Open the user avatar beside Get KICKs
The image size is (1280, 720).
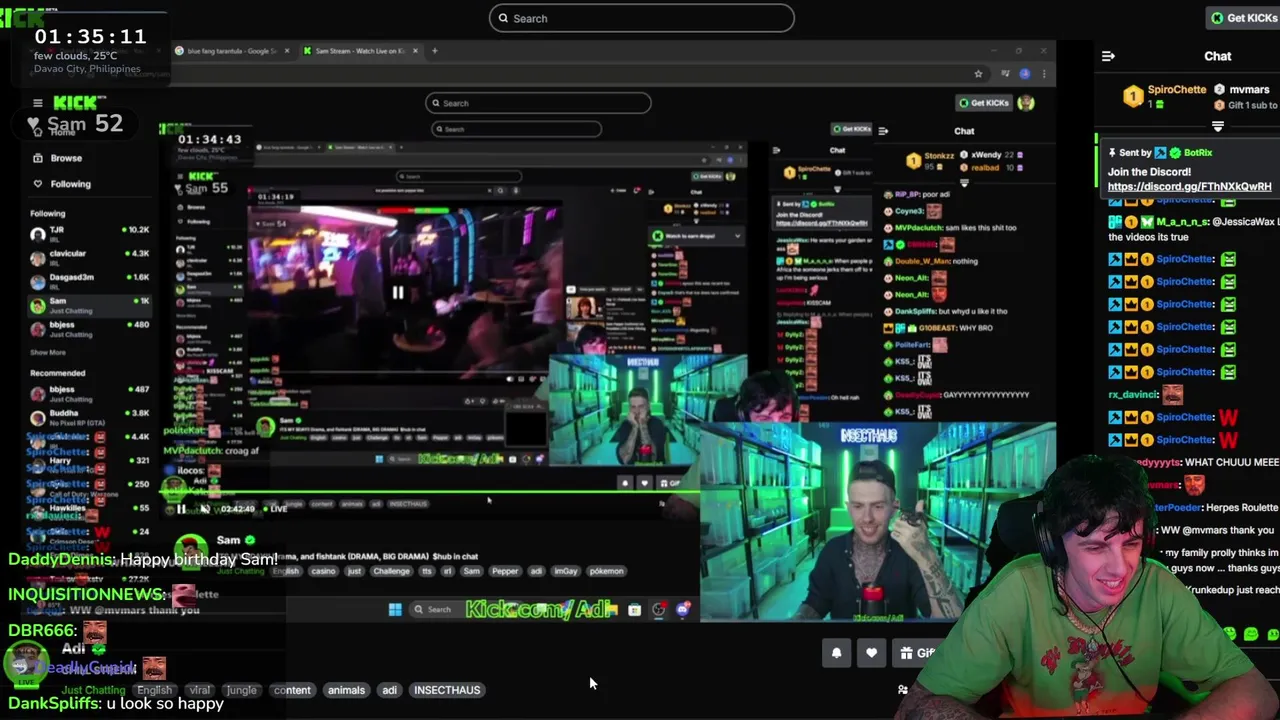(x=1025, y=103)
